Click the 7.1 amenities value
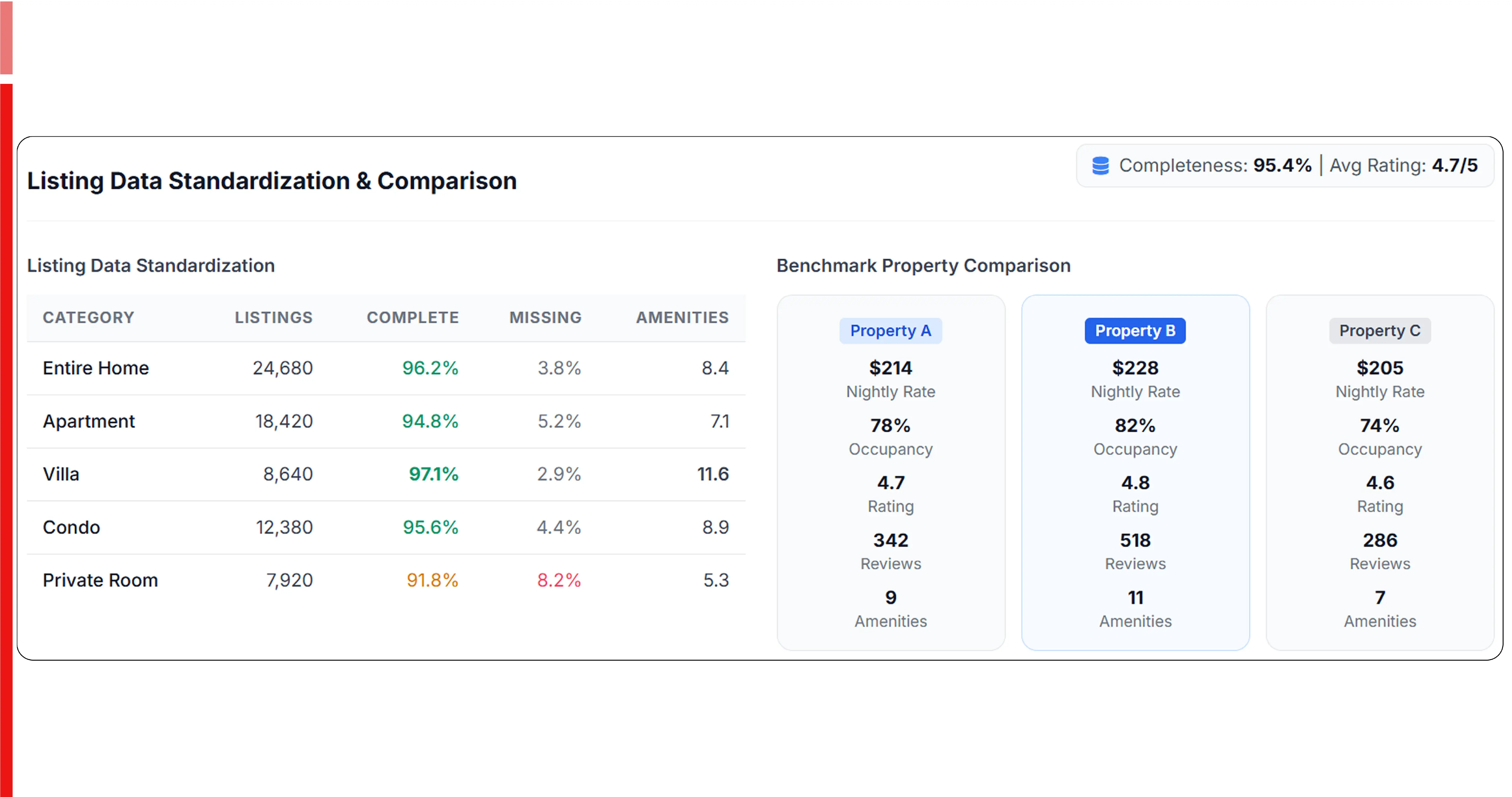The width and height of the screenshot is (1512, 797). pyautogui.click(x=720, y=421)
